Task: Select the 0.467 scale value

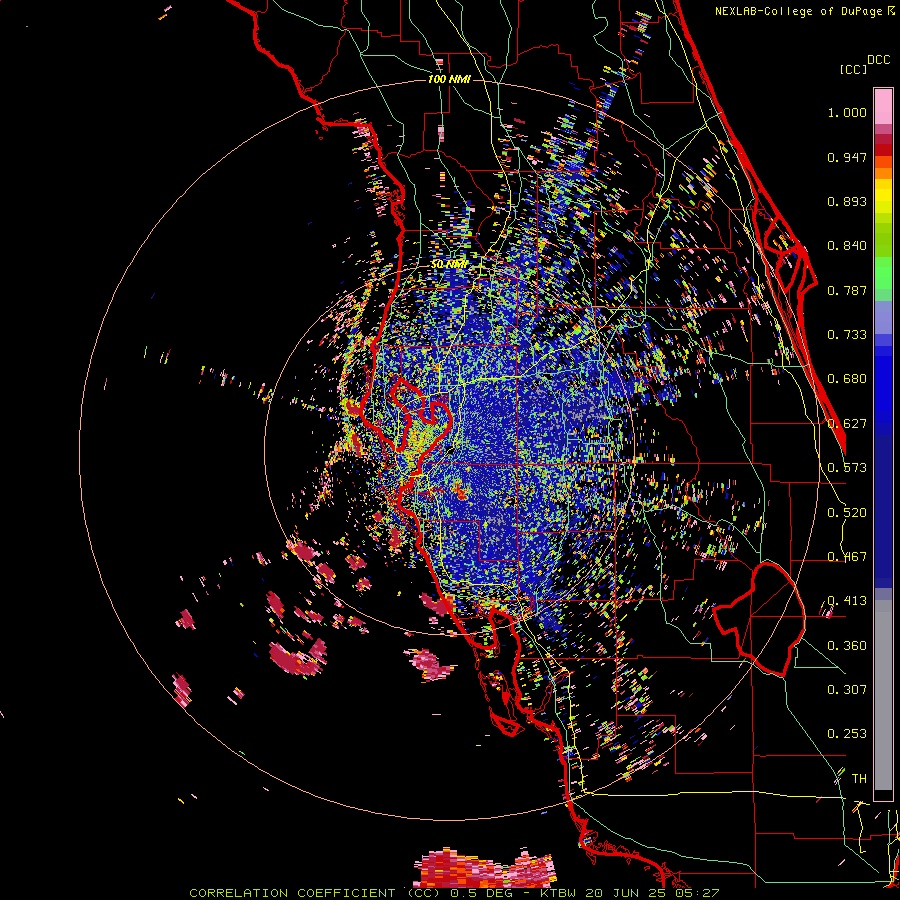Action: [847, 557]
